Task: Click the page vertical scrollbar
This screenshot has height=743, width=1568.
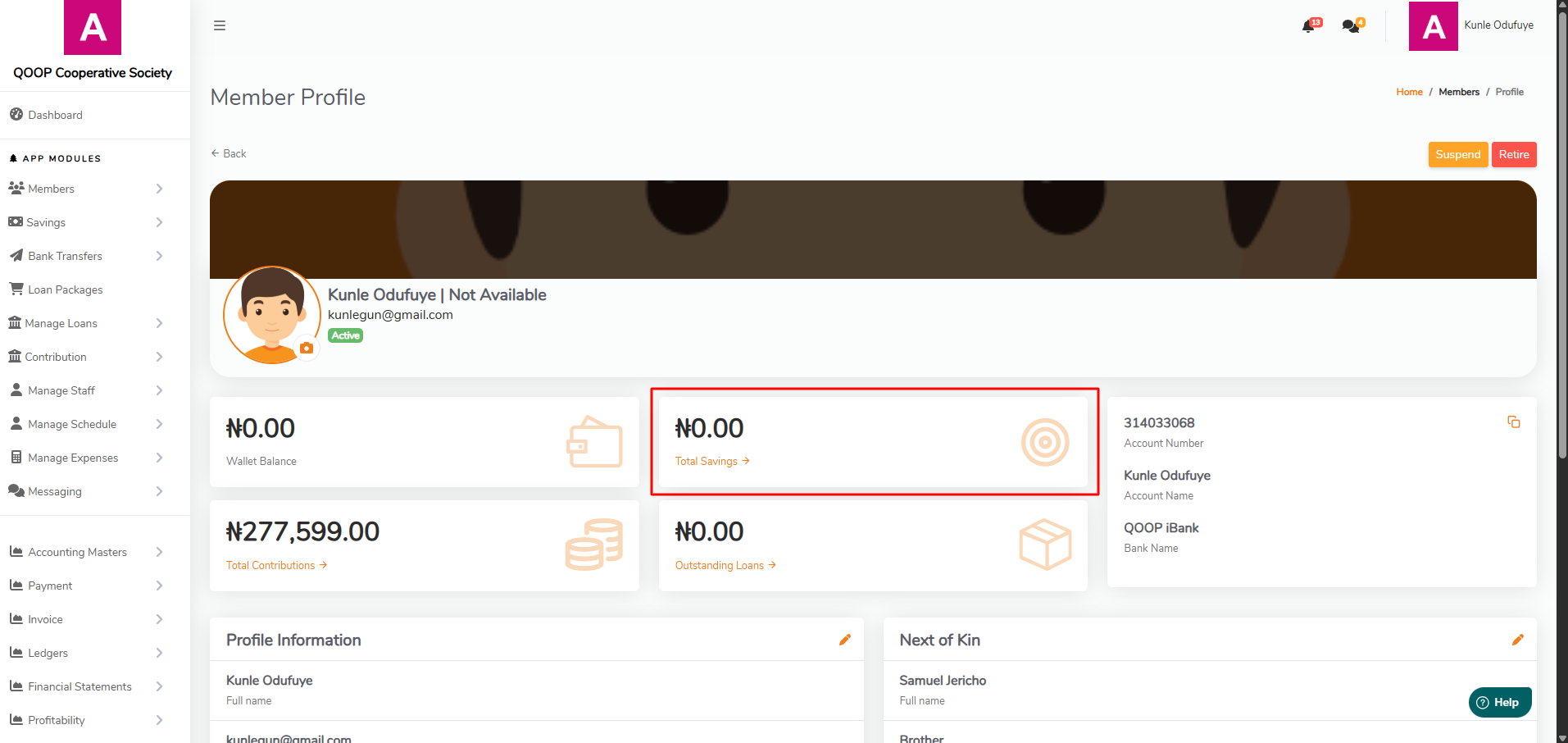Action: (x=1562, y=234)
